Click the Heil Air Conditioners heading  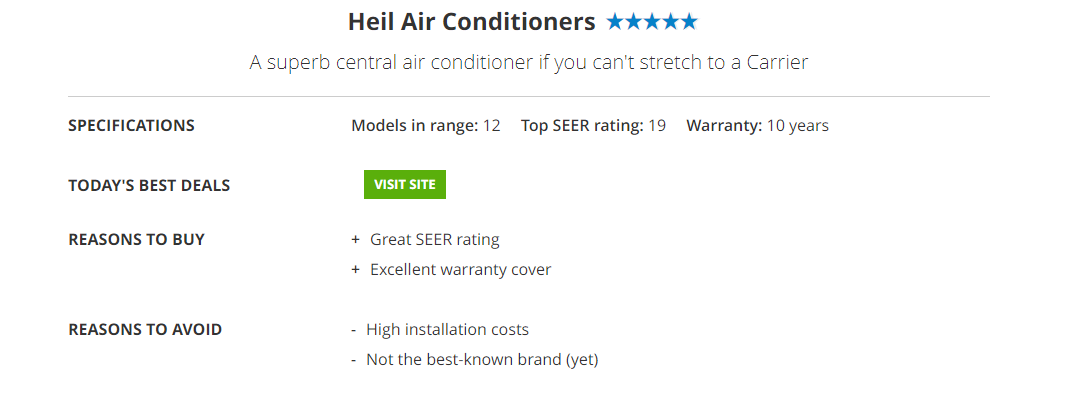[471, 21]
